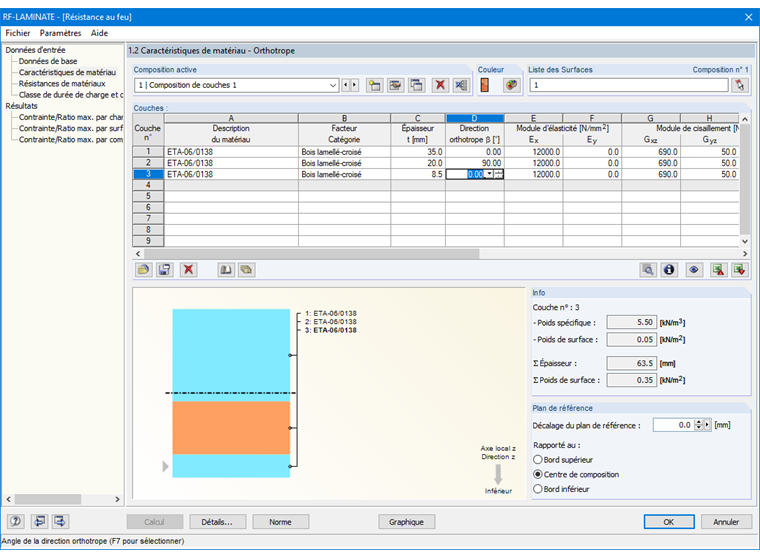This screenshot has width=760, height=558.
Task: Click the Détails... button
Action: (217, 522)
